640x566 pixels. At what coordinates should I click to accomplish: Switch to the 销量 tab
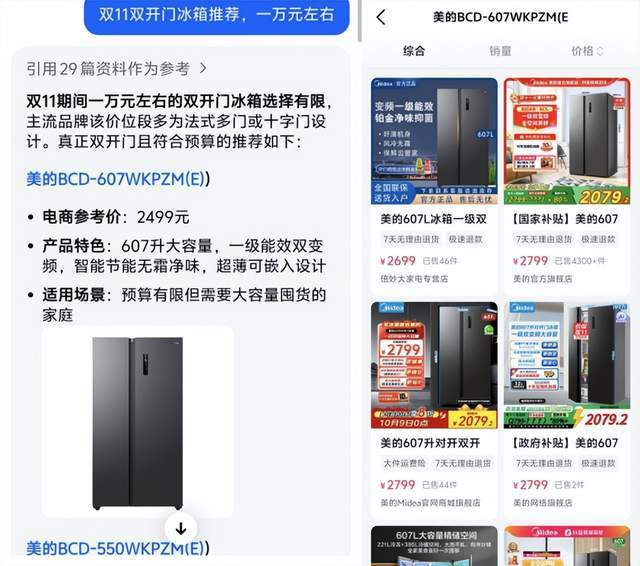point(500,51)
